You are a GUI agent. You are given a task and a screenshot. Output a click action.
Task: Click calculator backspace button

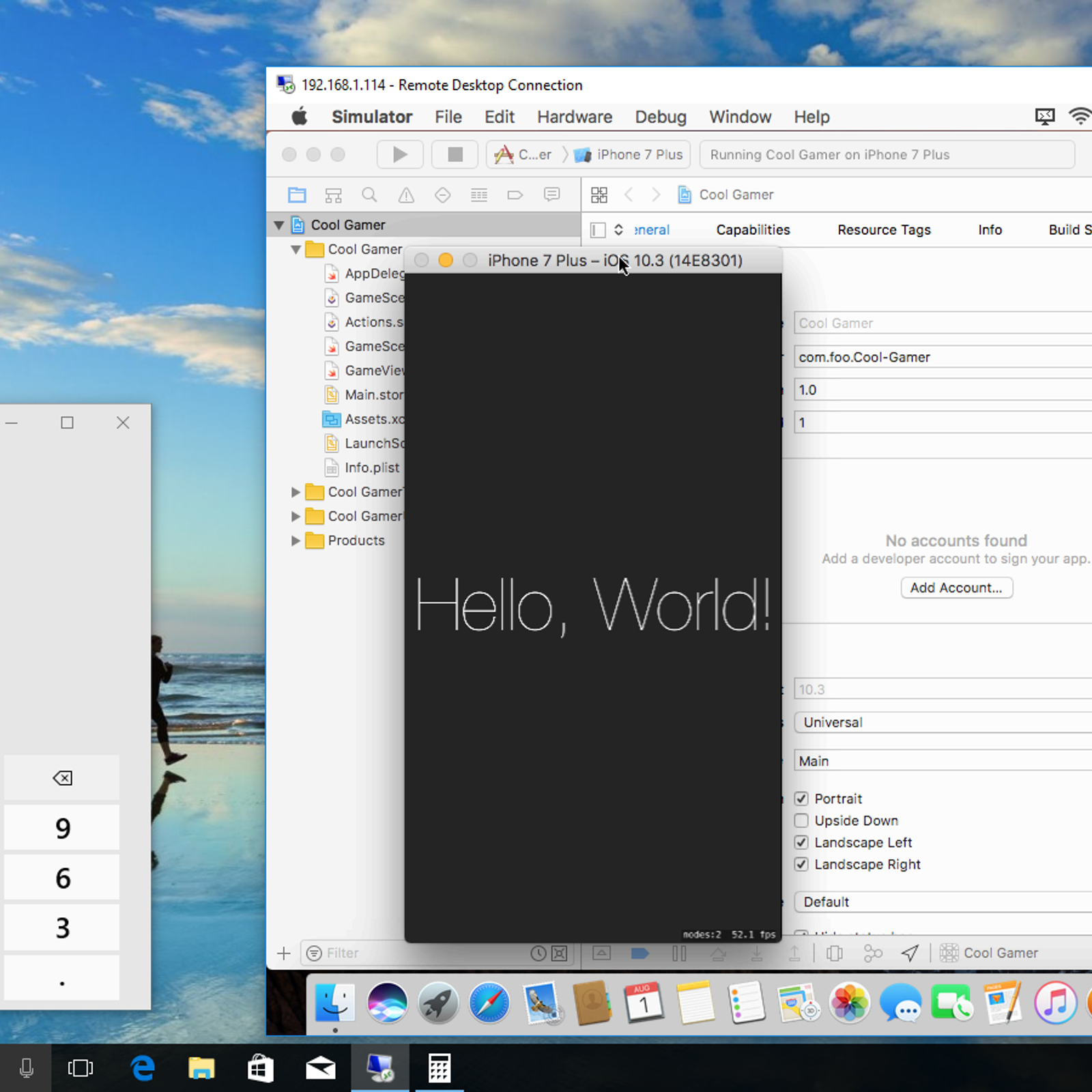pyautogui.click(x=62, y=778)
